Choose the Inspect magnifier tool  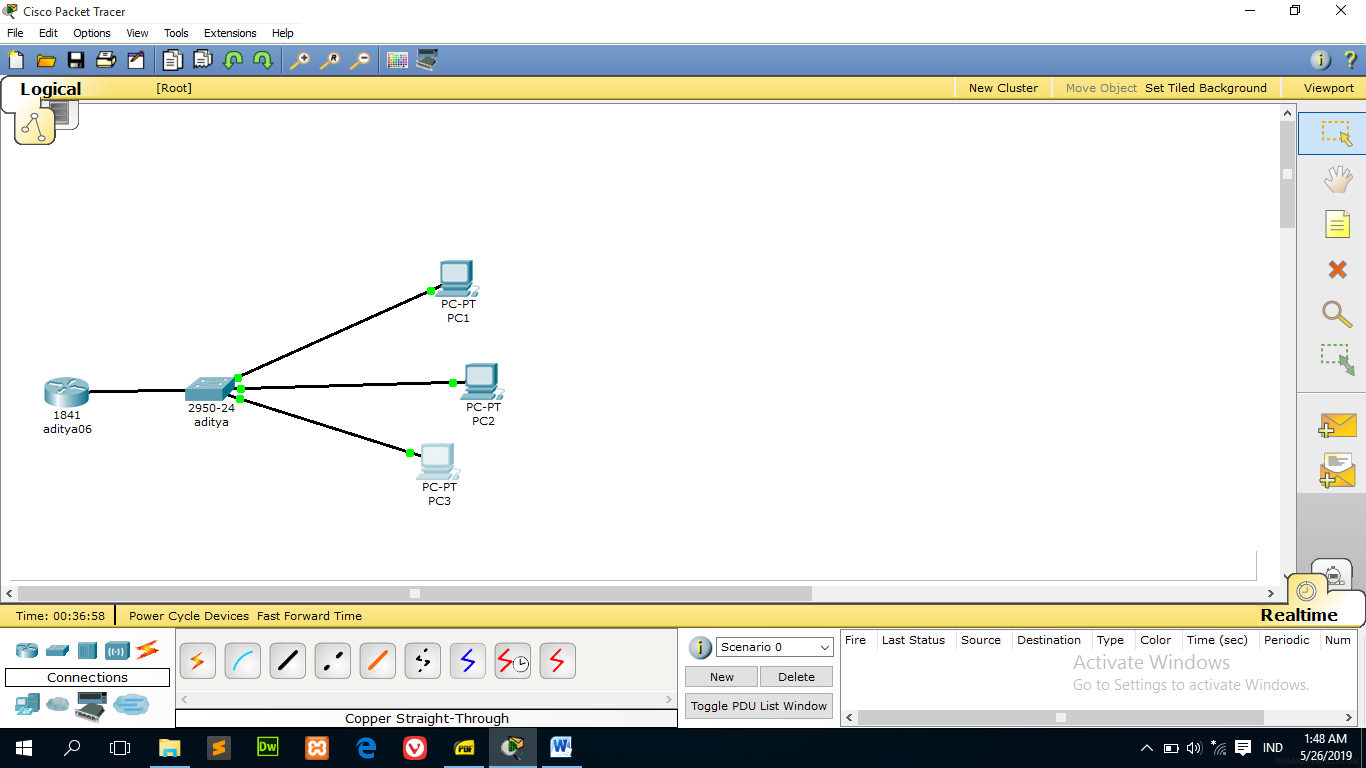click(1337, 313)
